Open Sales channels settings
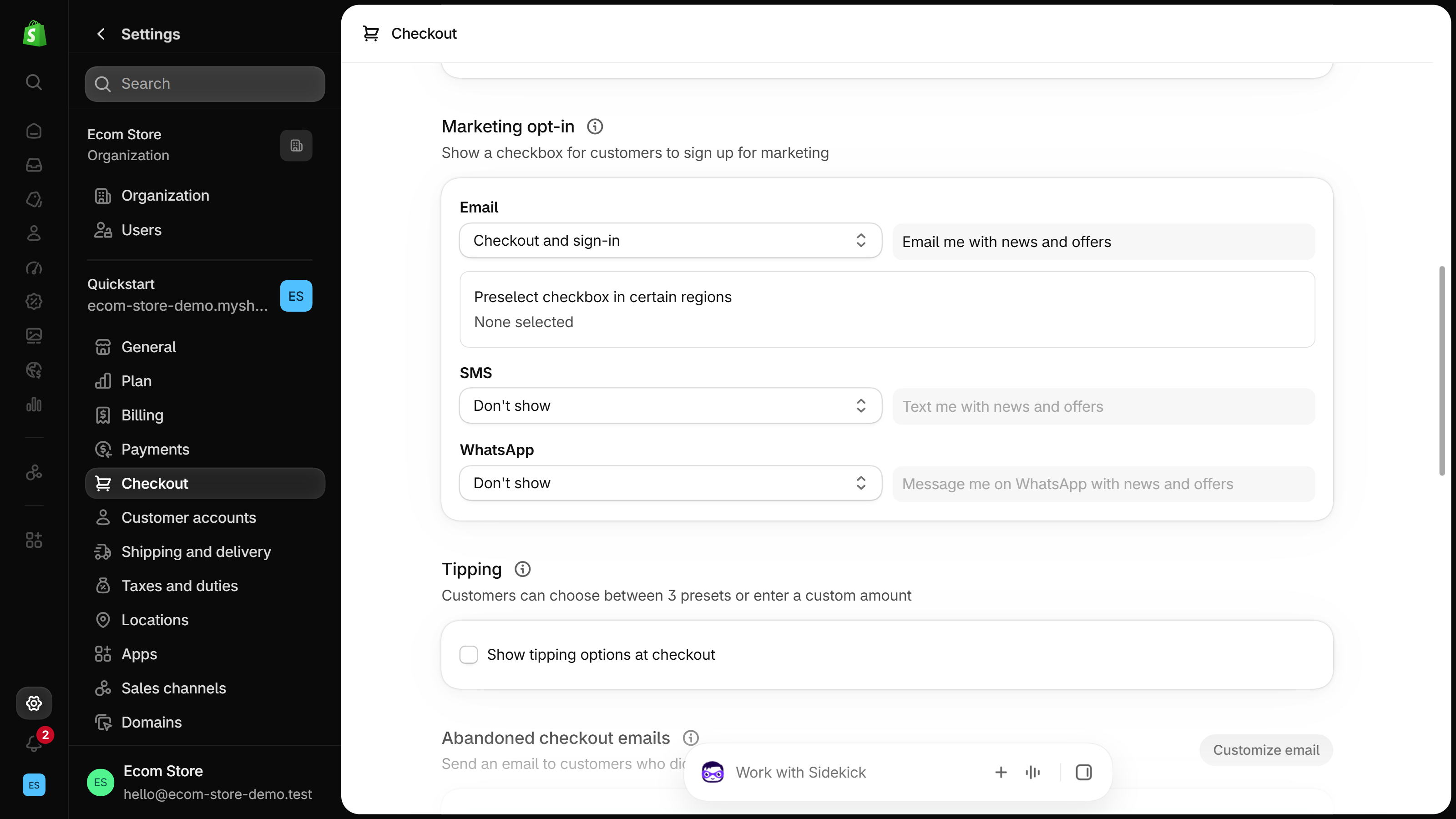The image size is (1456, 819). click(205, 688)
